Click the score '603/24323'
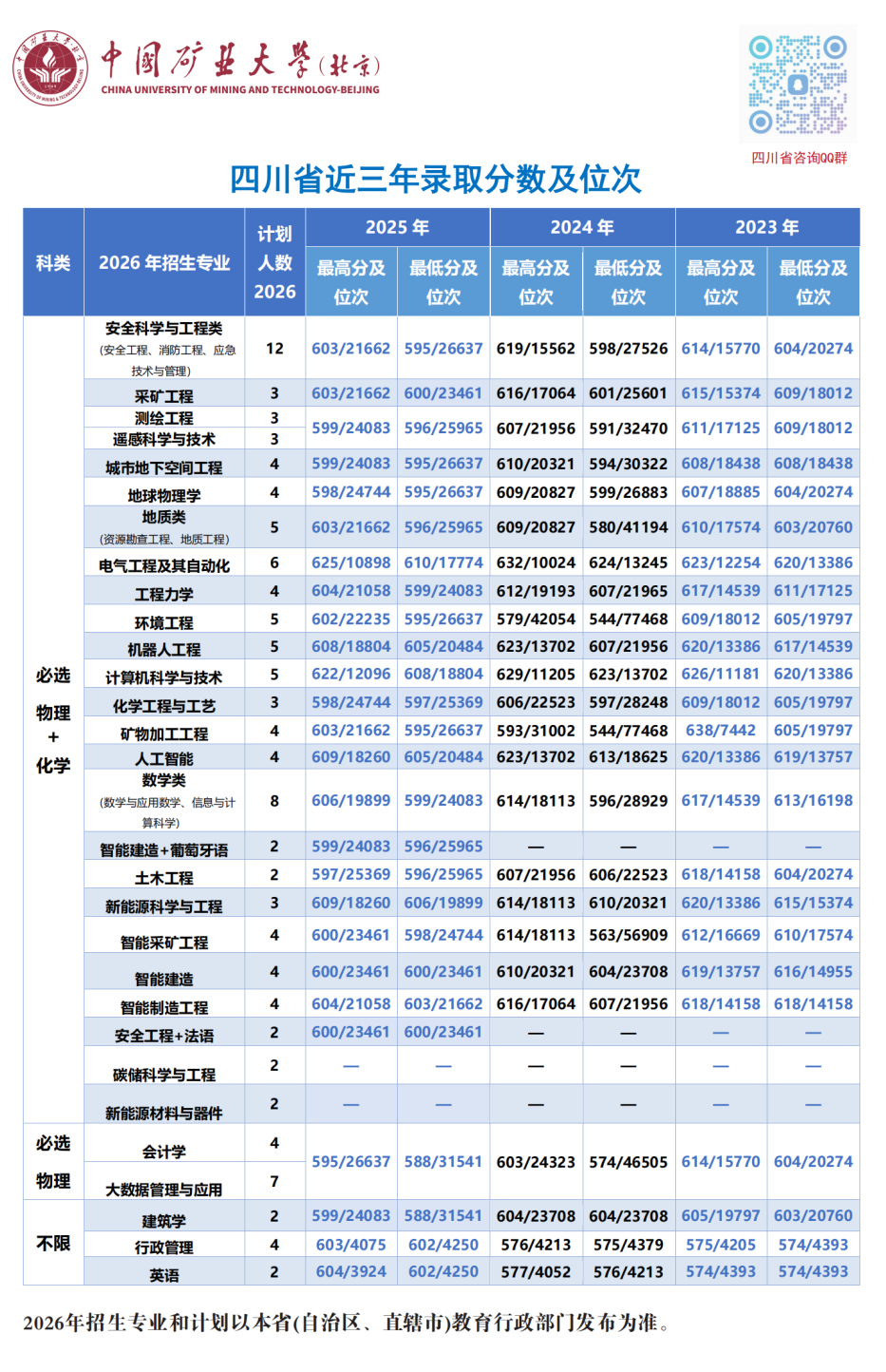This screenshot has width=886, height=1372. (537, 1161)
